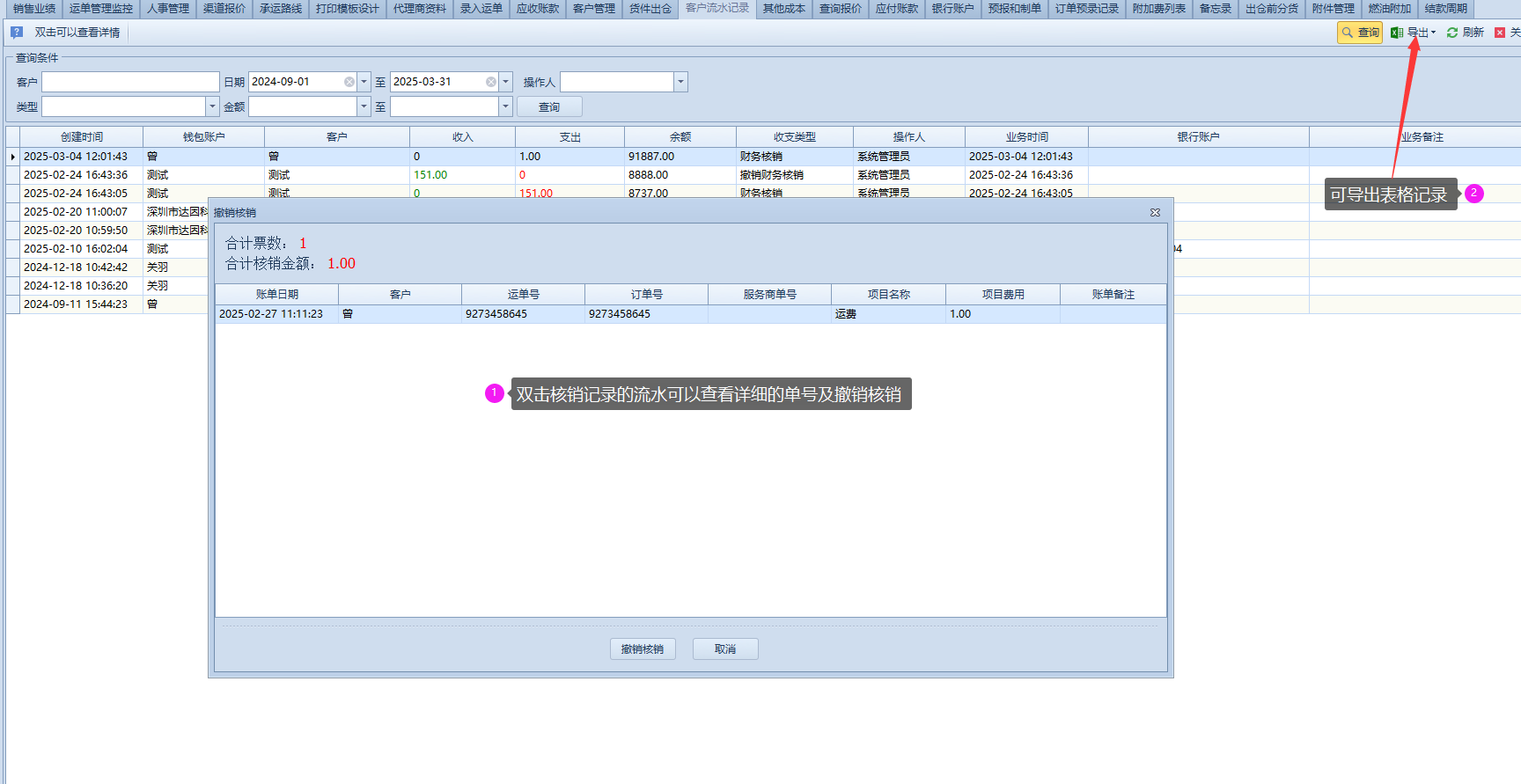Click the green 刷新 refresh icon

coord(1452,33)
